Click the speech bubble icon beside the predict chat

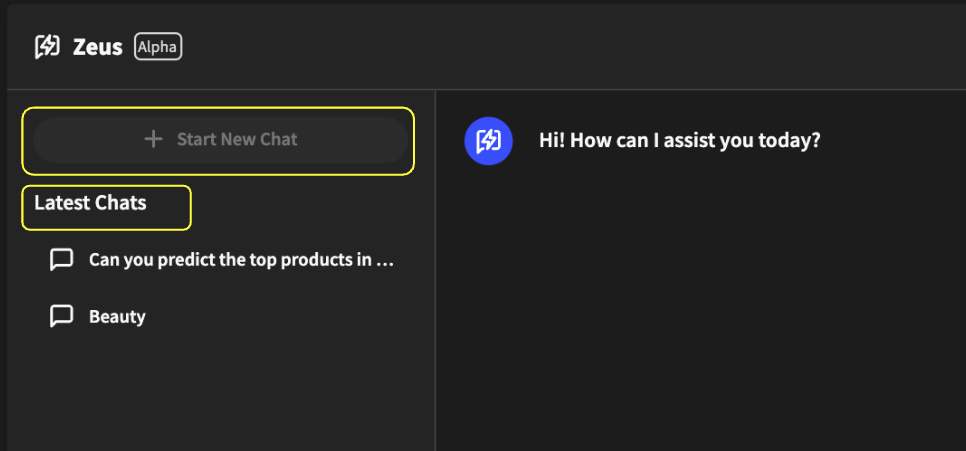61,260
